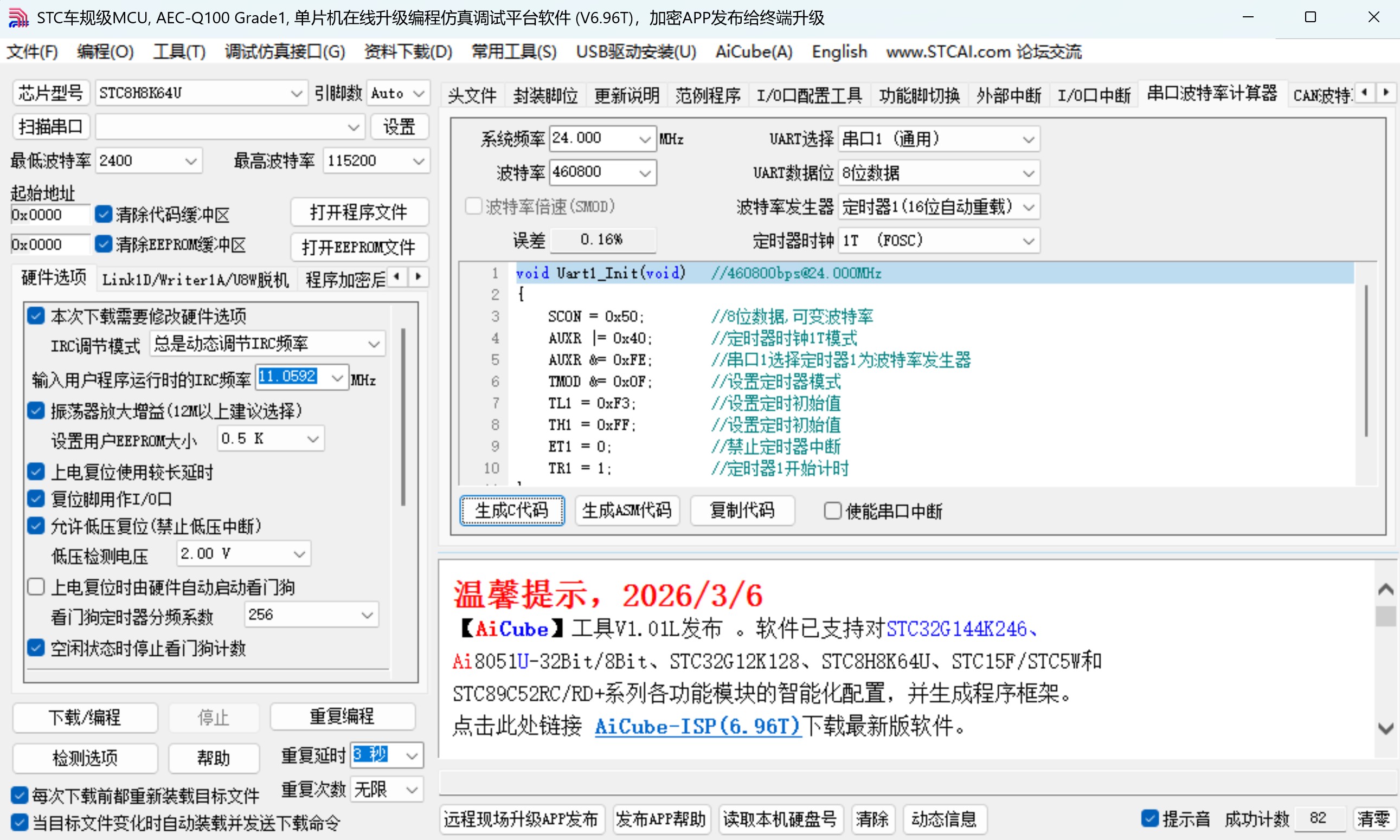Open IRC adjust mode dropdown
Viewport: 1400px width, 840px height.
pyautogui.click(x=267, y=344)
